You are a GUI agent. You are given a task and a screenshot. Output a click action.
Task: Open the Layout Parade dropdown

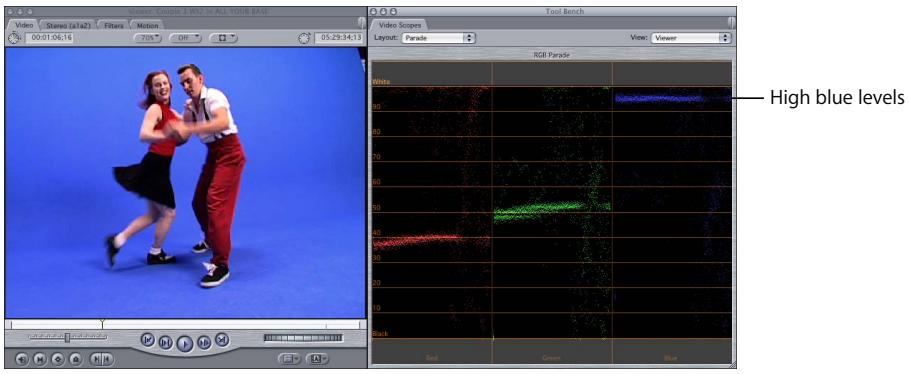(438, 38)
